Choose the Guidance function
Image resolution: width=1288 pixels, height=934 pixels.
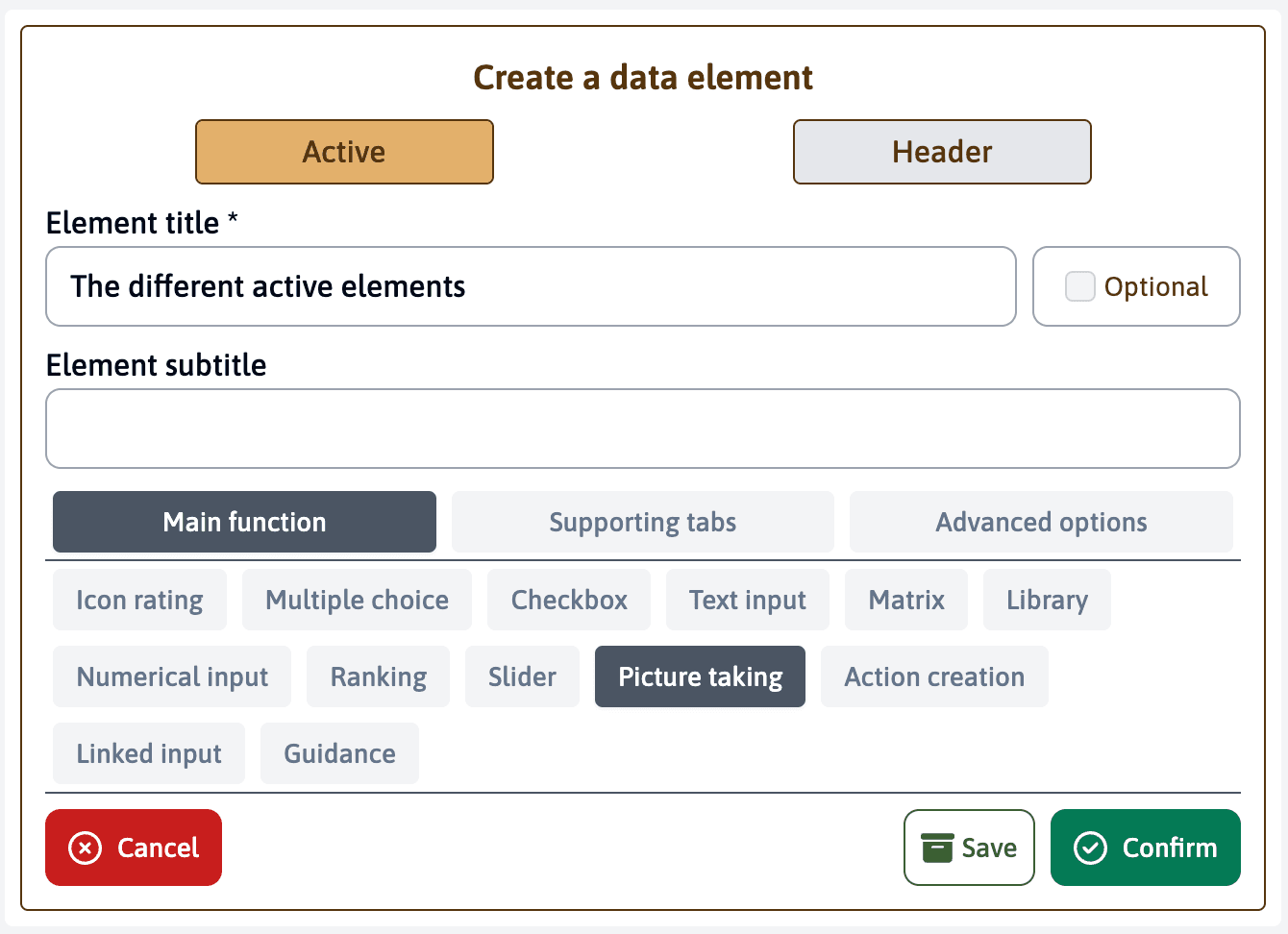coord(339,753)
